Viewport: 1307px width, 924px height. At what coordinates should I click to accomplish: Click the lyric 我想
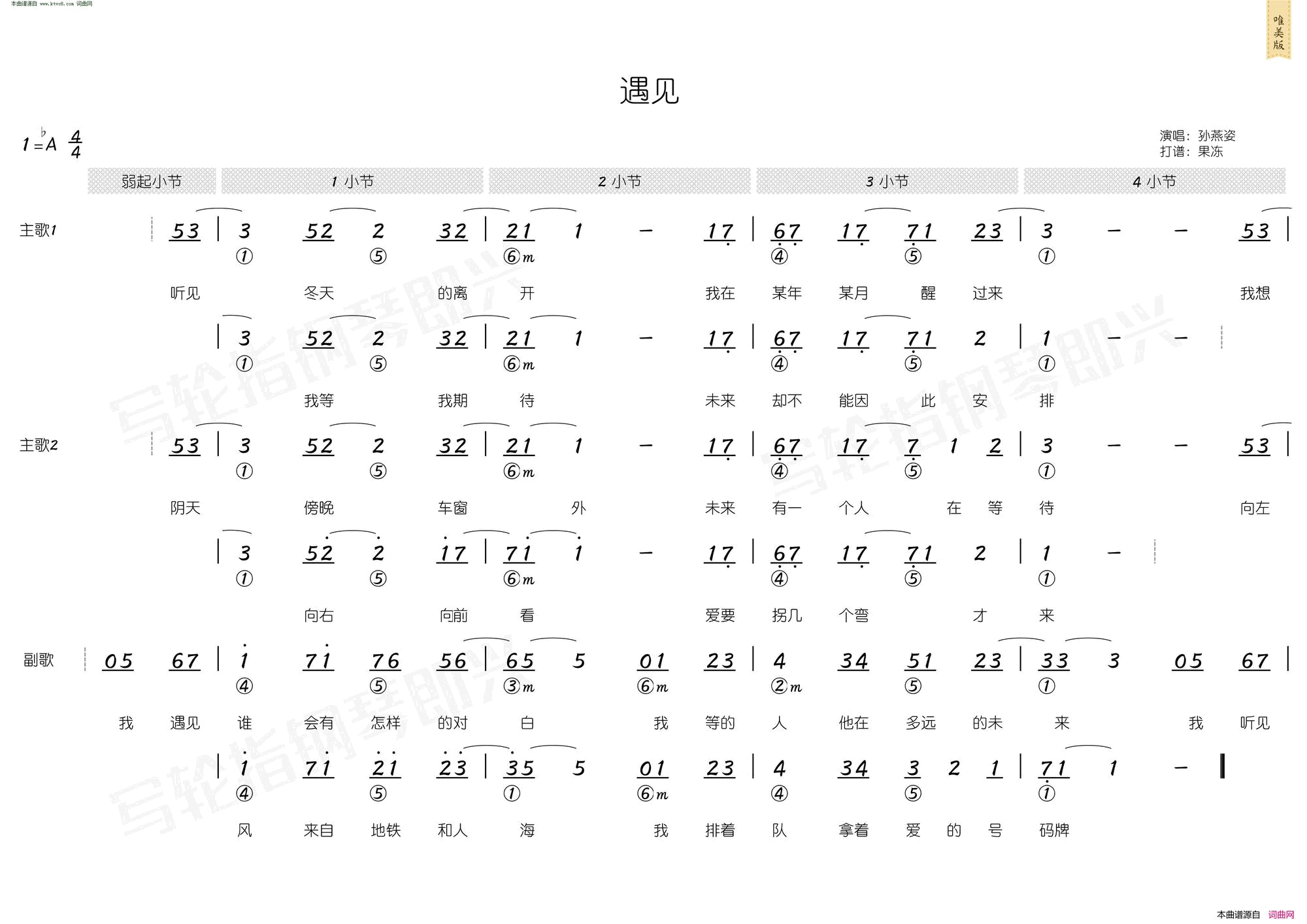click(1255, 293)
